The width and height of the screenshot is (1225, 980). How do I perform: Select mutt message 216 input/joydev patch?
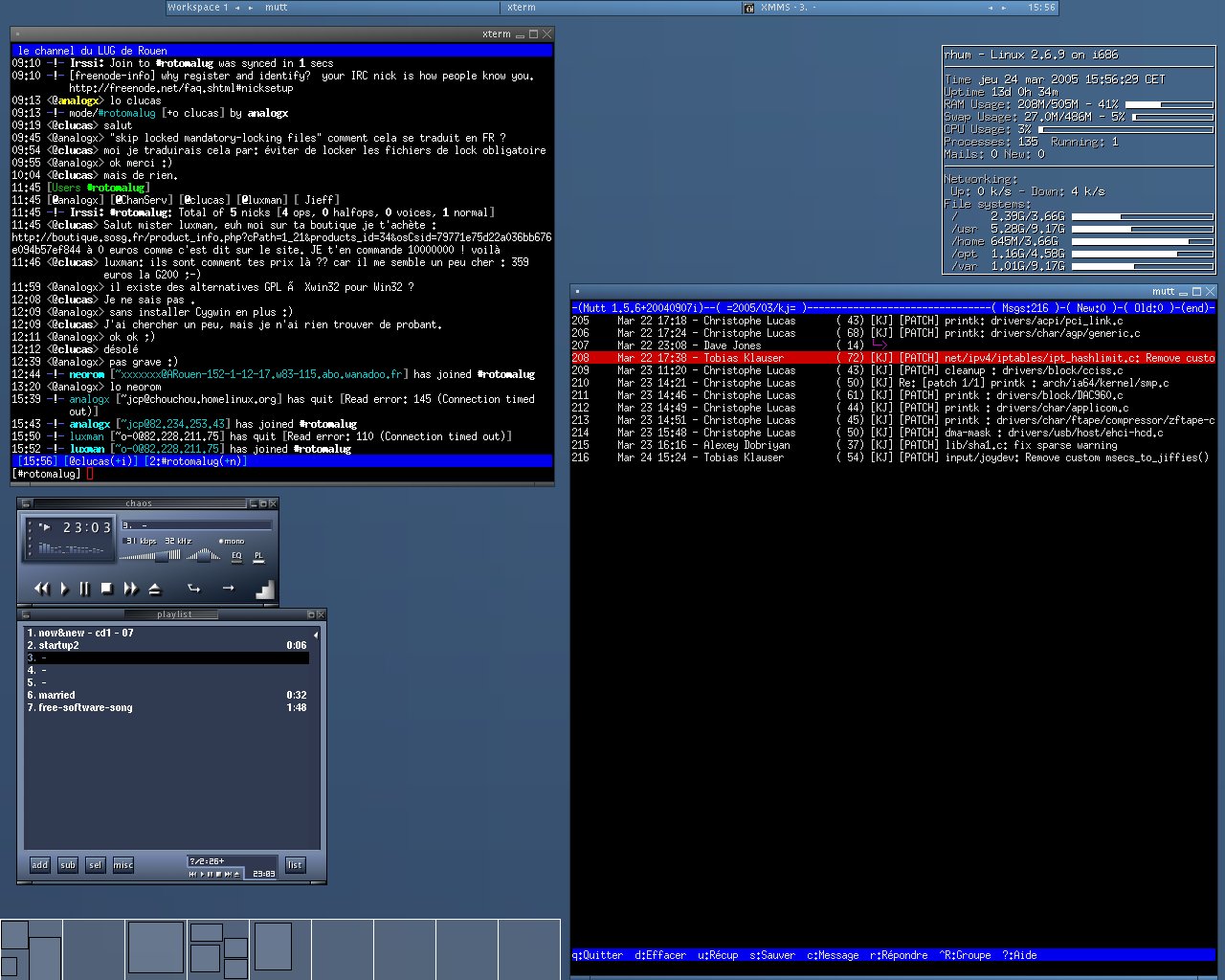pos(893,457)
